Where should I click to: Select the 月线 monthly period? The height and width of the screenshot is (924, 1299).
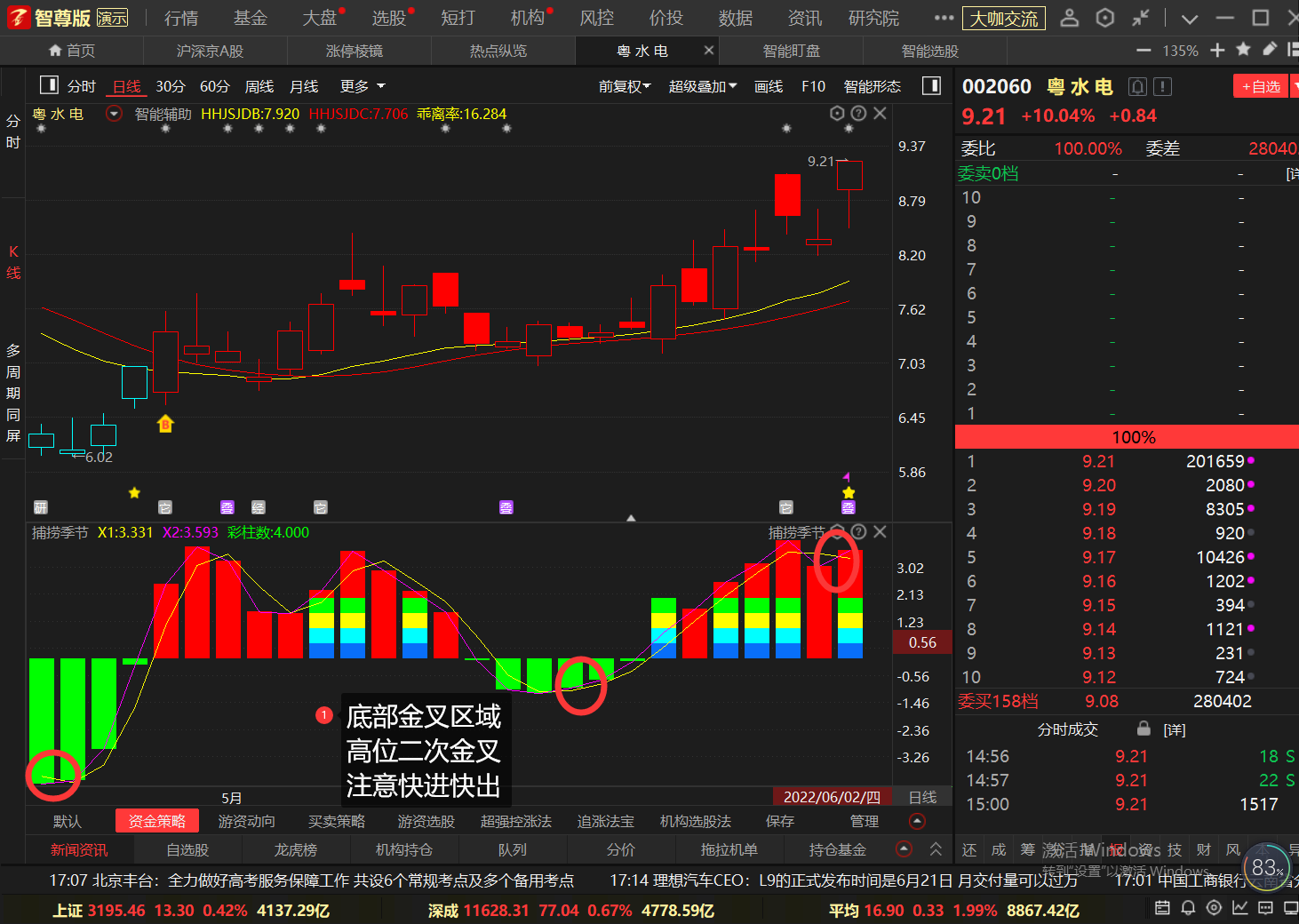click(304, 86)
